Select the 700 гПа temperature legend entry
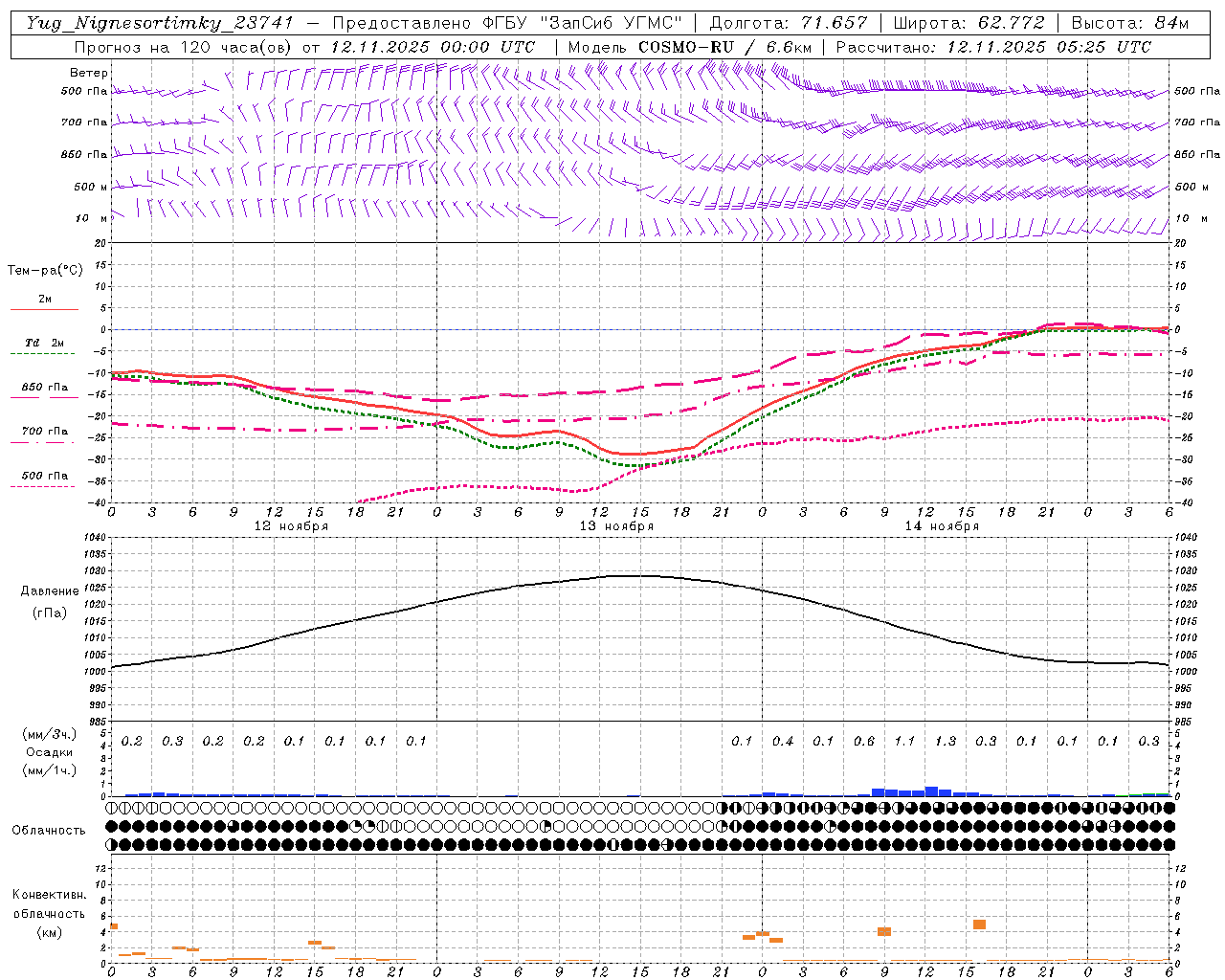This screenshot has width=1225, height=980. (45, 432)
